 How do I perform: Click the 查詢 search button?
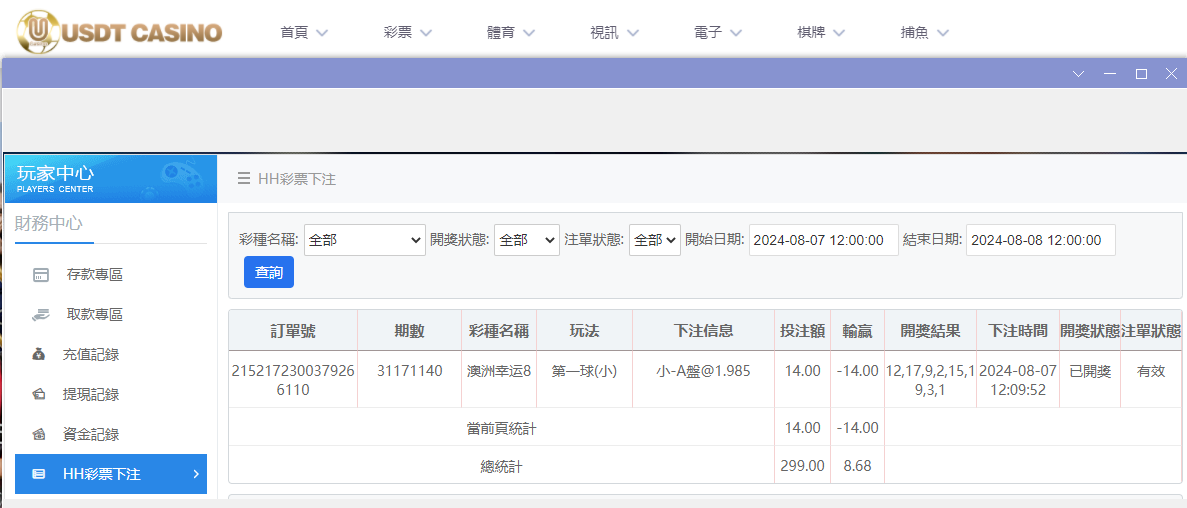click(x=269, y=272)
